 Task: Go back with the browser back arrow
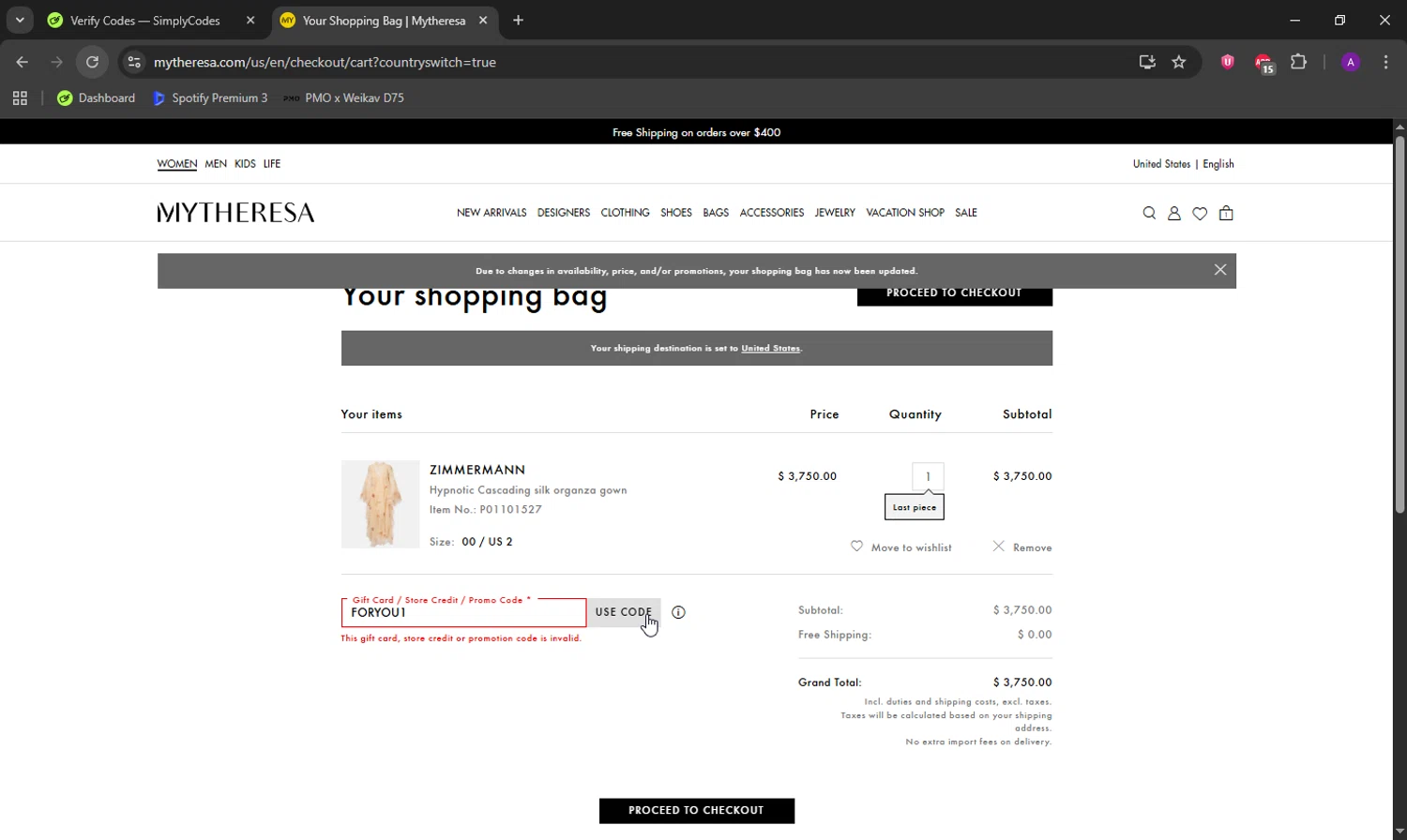click(x=23, y=62)
